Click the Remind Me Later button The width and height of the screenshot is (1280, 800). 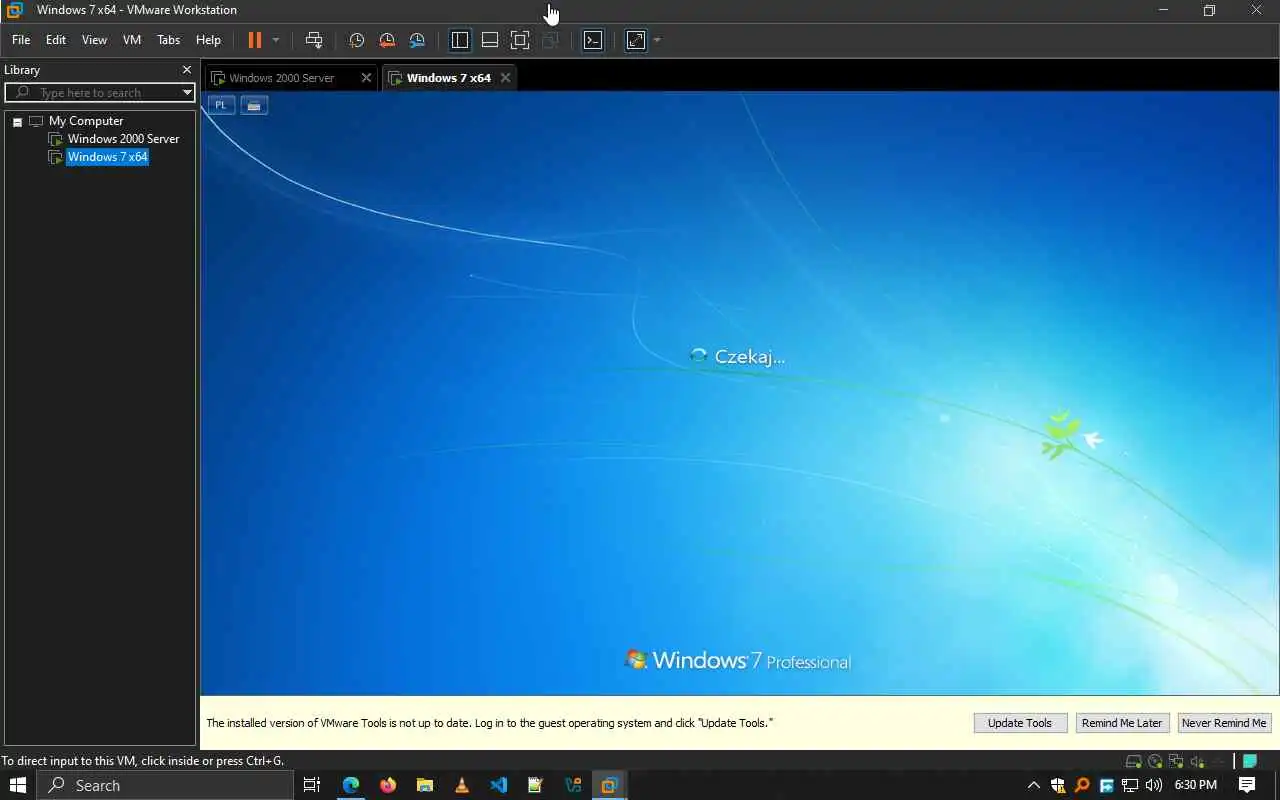pyautogui.click(x=1122, y=723)
